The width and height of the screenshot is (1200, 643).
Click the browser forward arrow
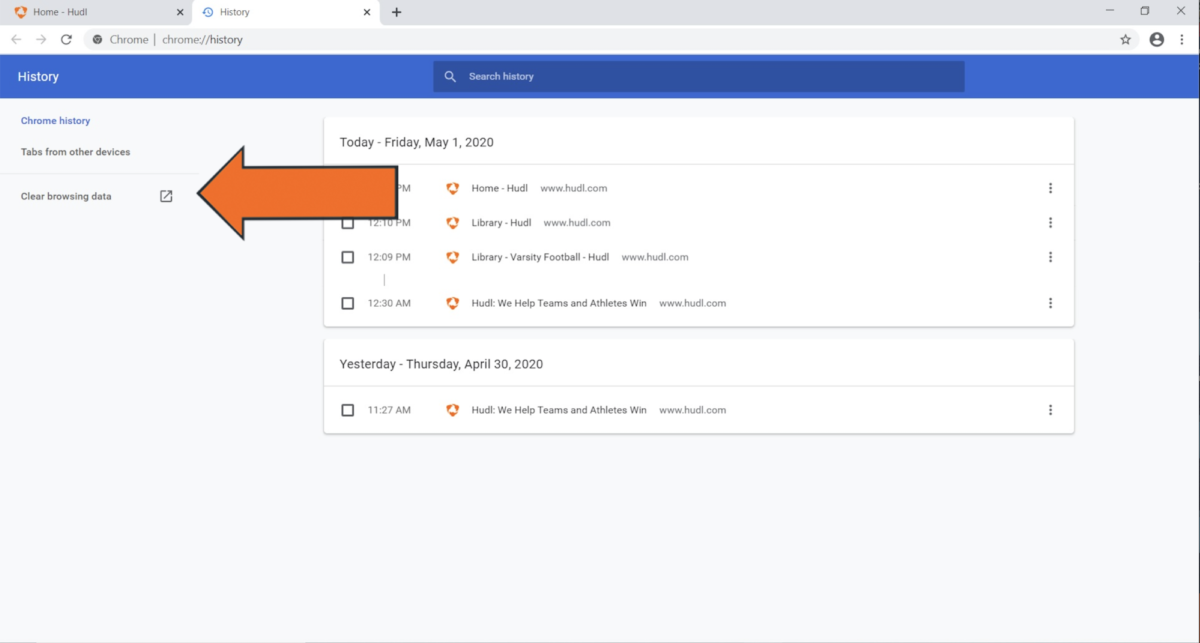pos(41,39)
